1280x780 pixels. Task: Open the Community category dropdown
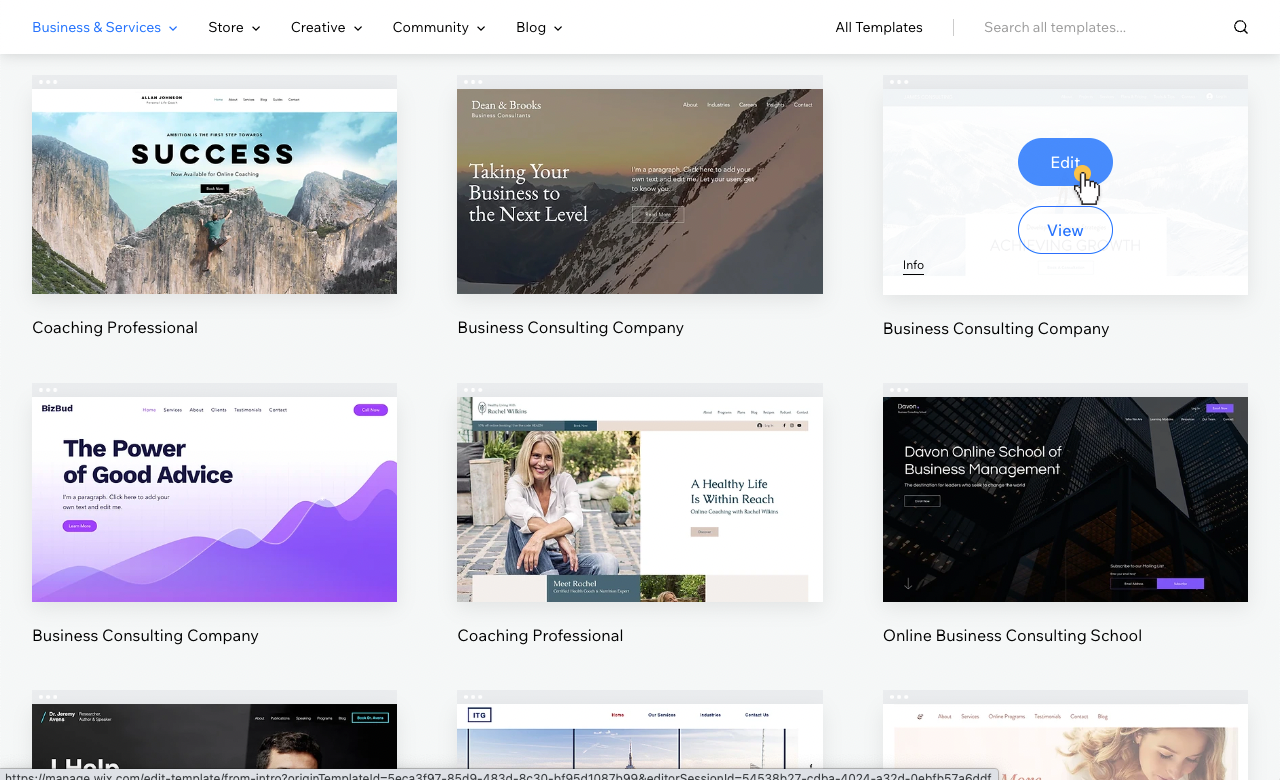(x=439, y=27)
